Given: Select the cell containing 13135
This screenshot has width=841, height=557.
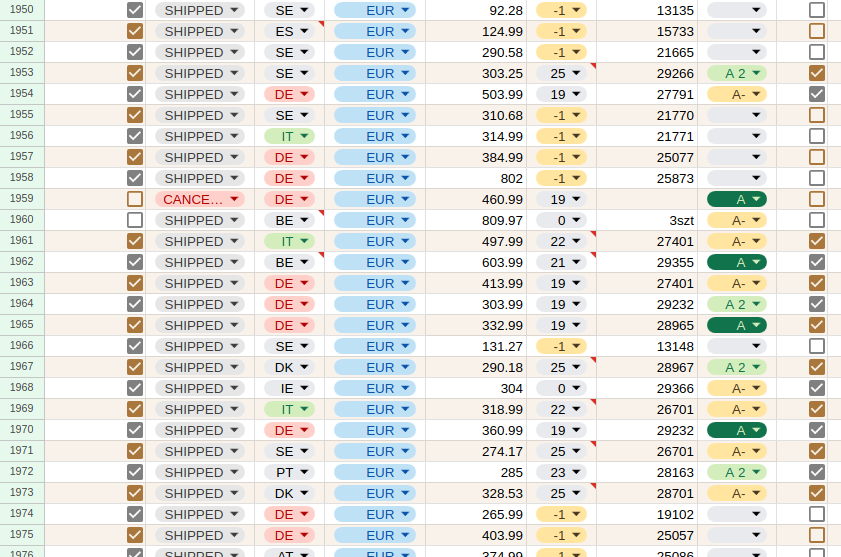Looking at the screenshot, I should 647,10.
